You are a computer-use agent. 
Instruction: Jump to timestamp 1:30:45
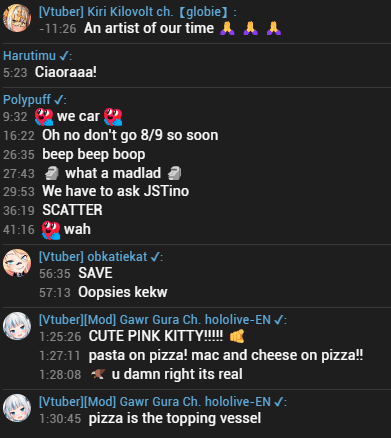pos(60,419)
